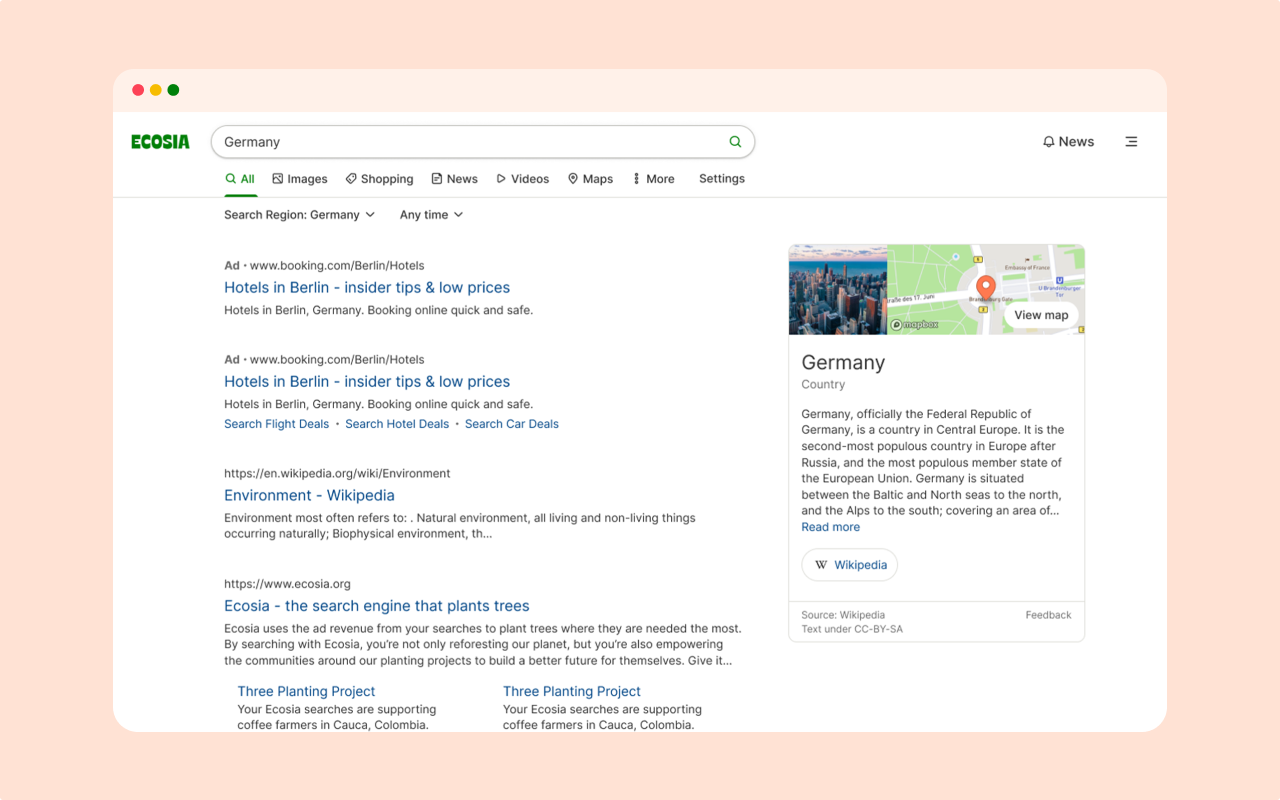Viewport: 1280px width, 800px height.
Task: Open the Videos tab
Action: coord(522,179)
